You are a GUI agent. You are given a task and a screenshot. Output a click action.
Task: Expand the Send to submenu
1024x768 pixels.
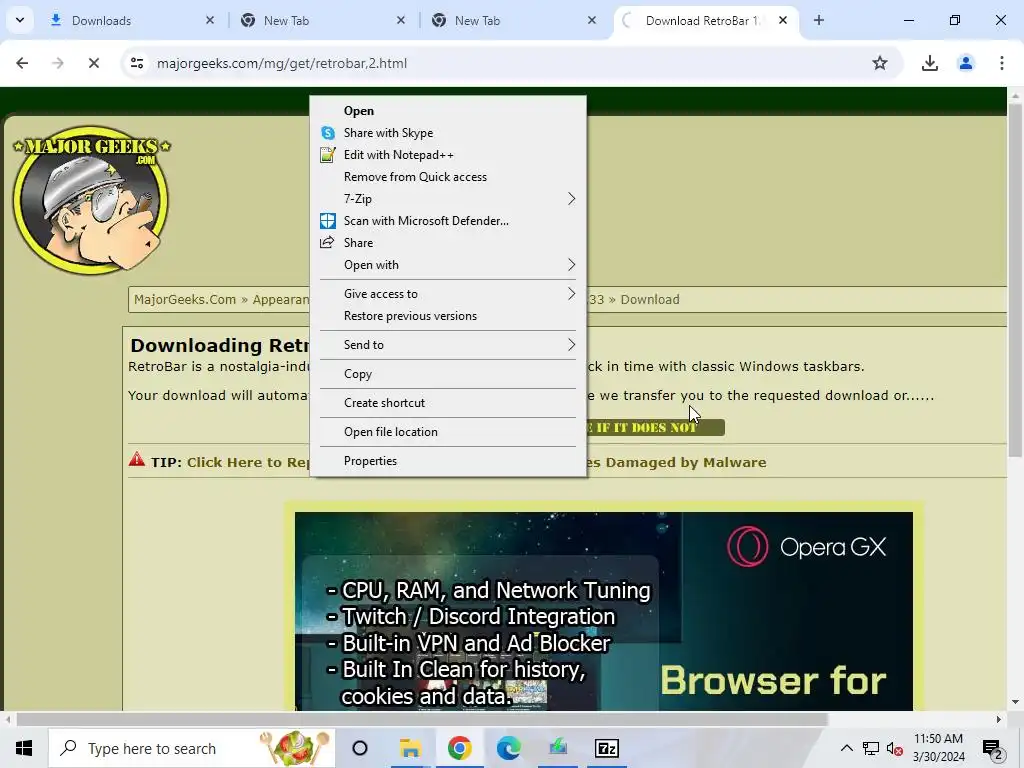448,345
